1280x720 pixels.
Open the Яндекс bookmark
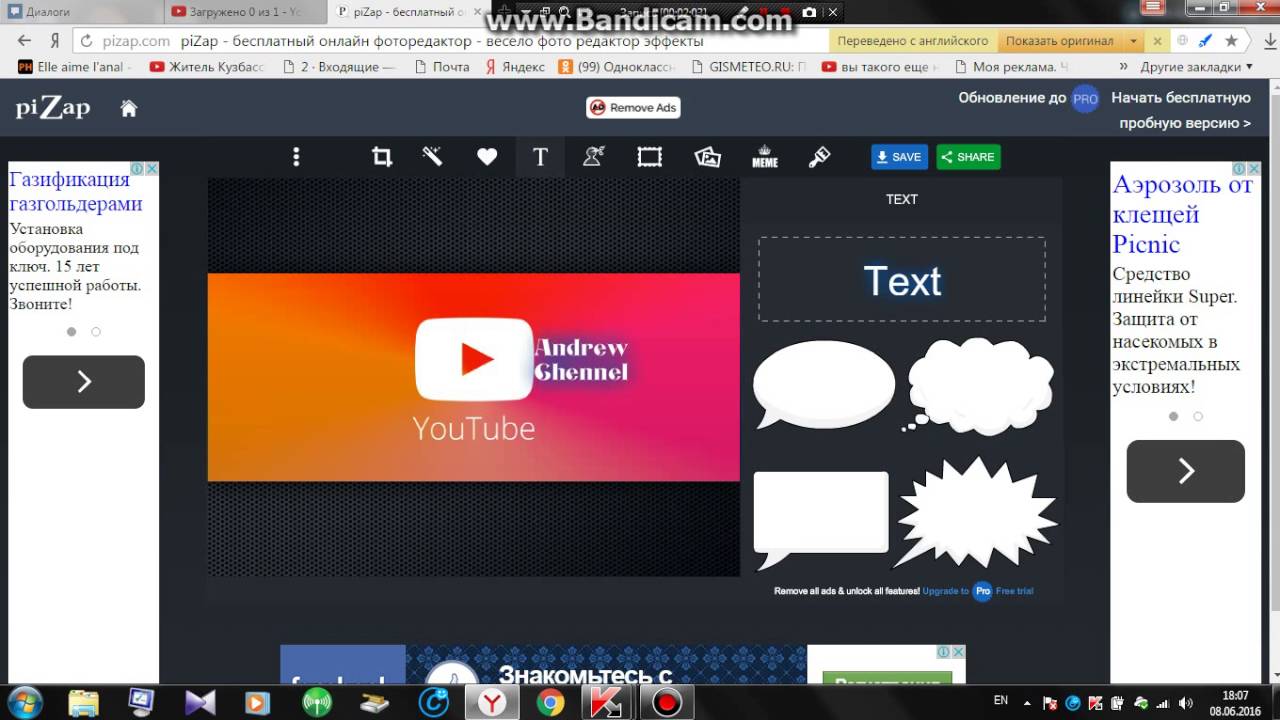[515, 67]
